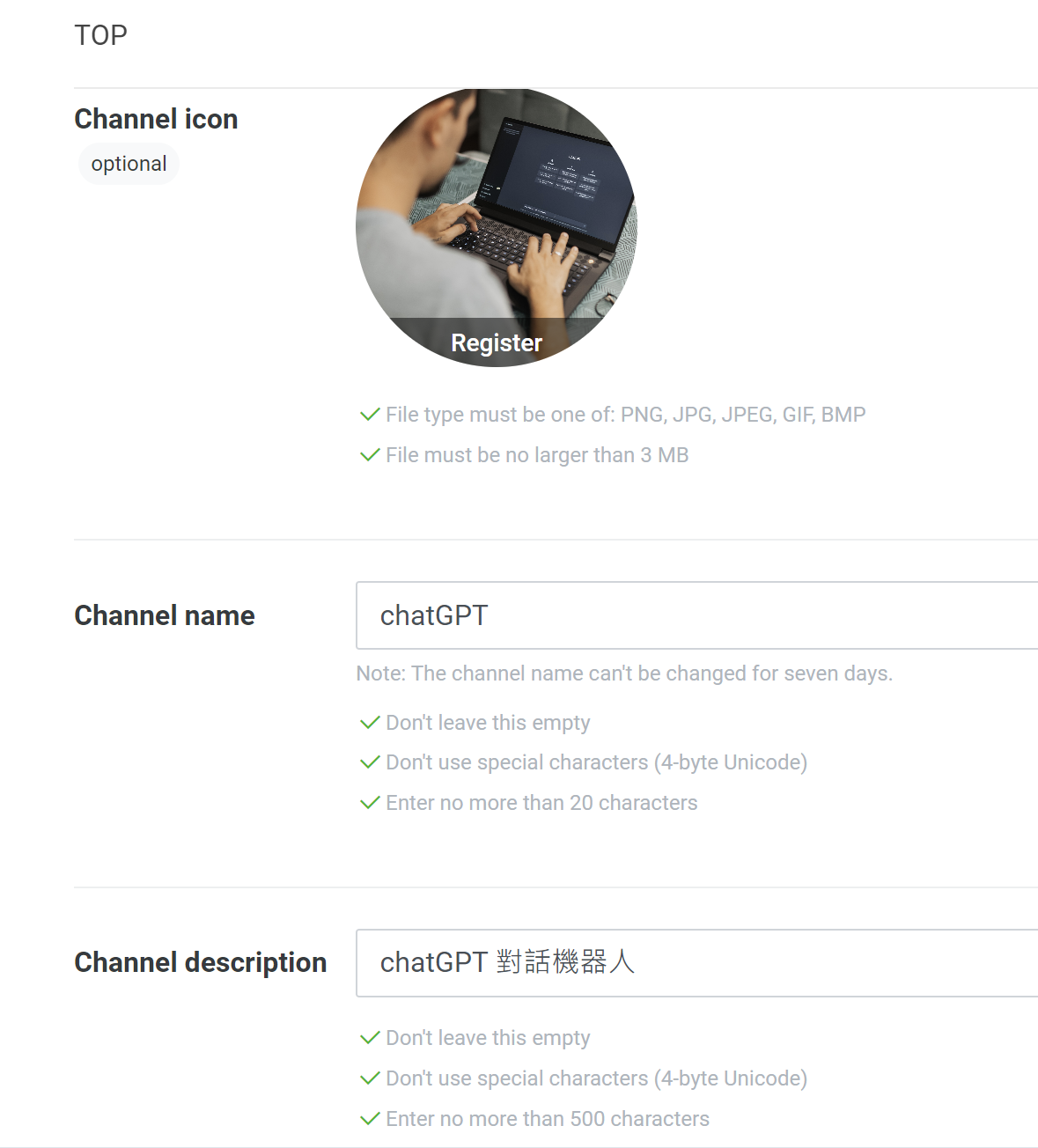The height and width of the screenshot is (1148, 1038).
Task: Click the Channel icon heading label
Action: 156,119
